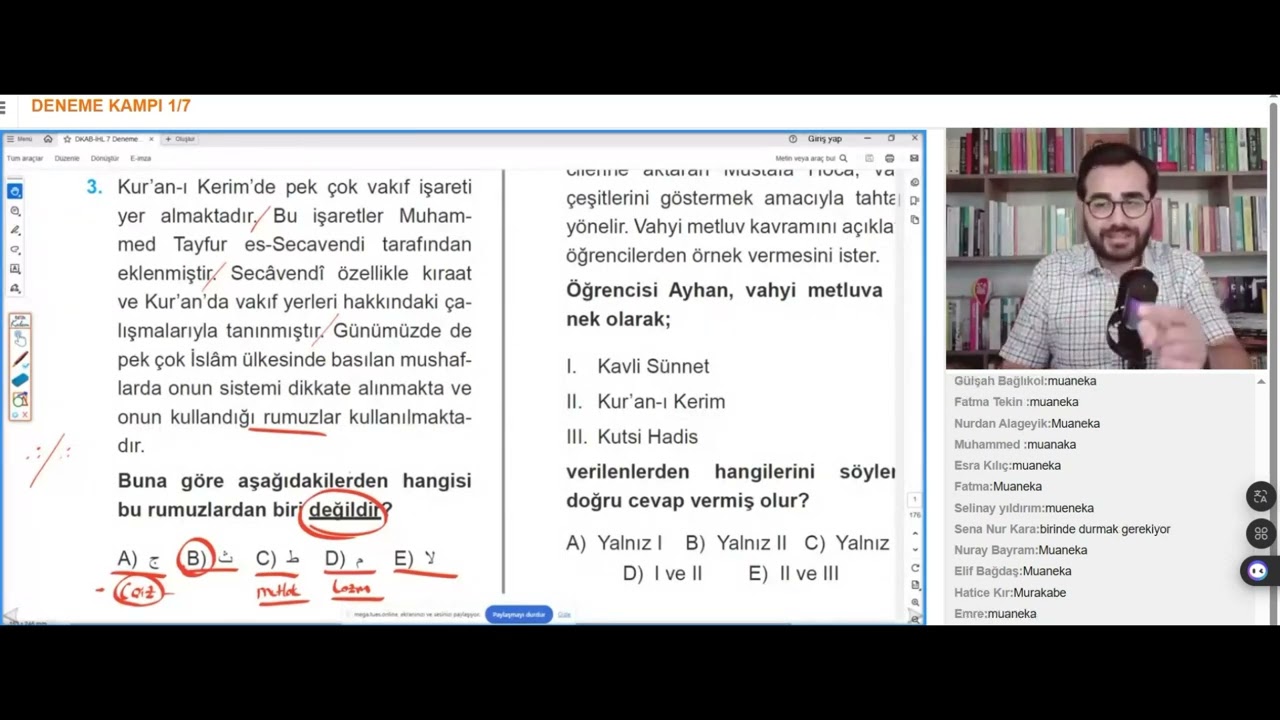Click chat message from Muhammed
The width and height of the screenshot is (1280, 720).
[1015, 444]
